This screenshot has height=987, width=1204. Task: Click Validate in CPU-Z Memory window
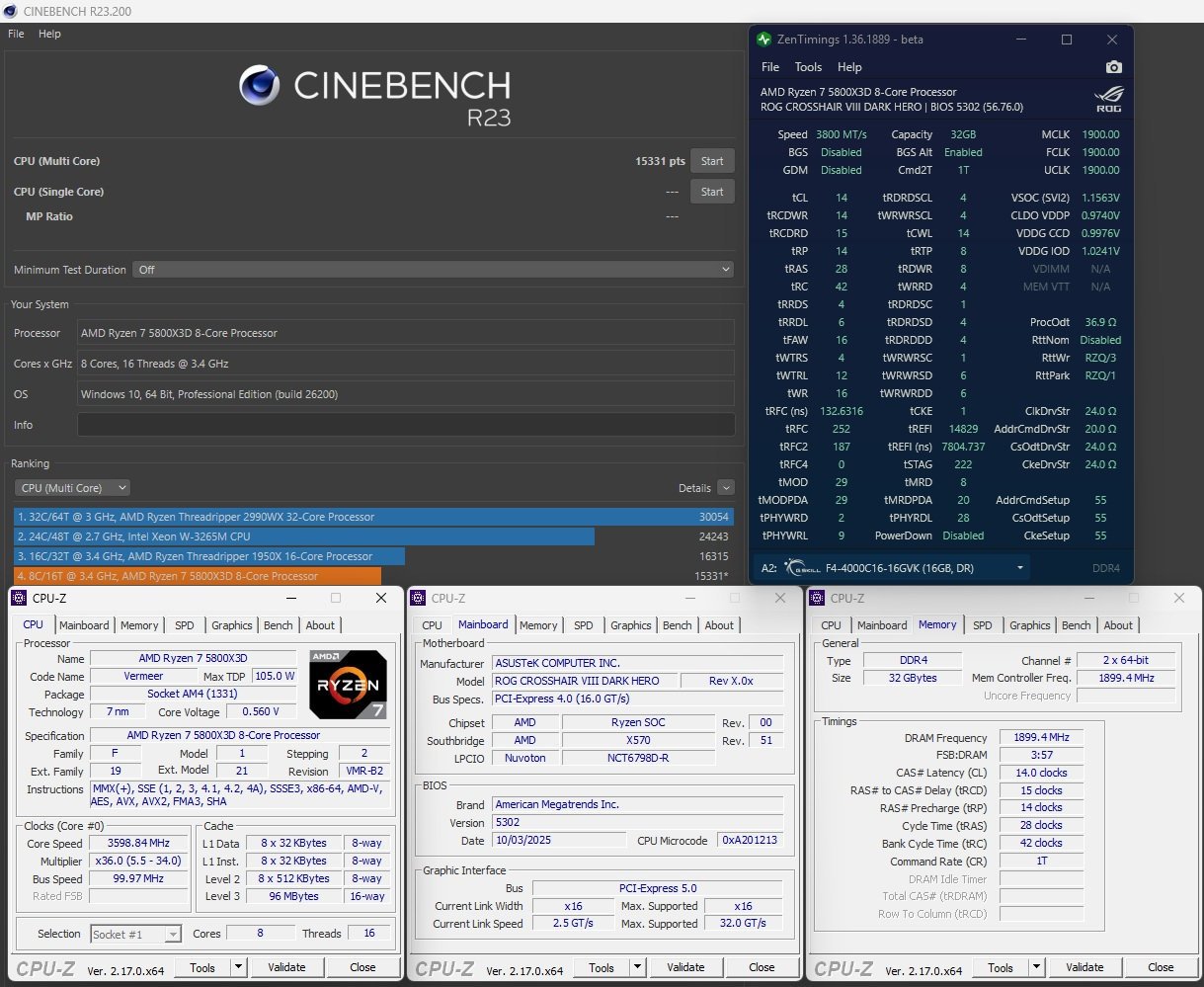(x=1084, y=967)
